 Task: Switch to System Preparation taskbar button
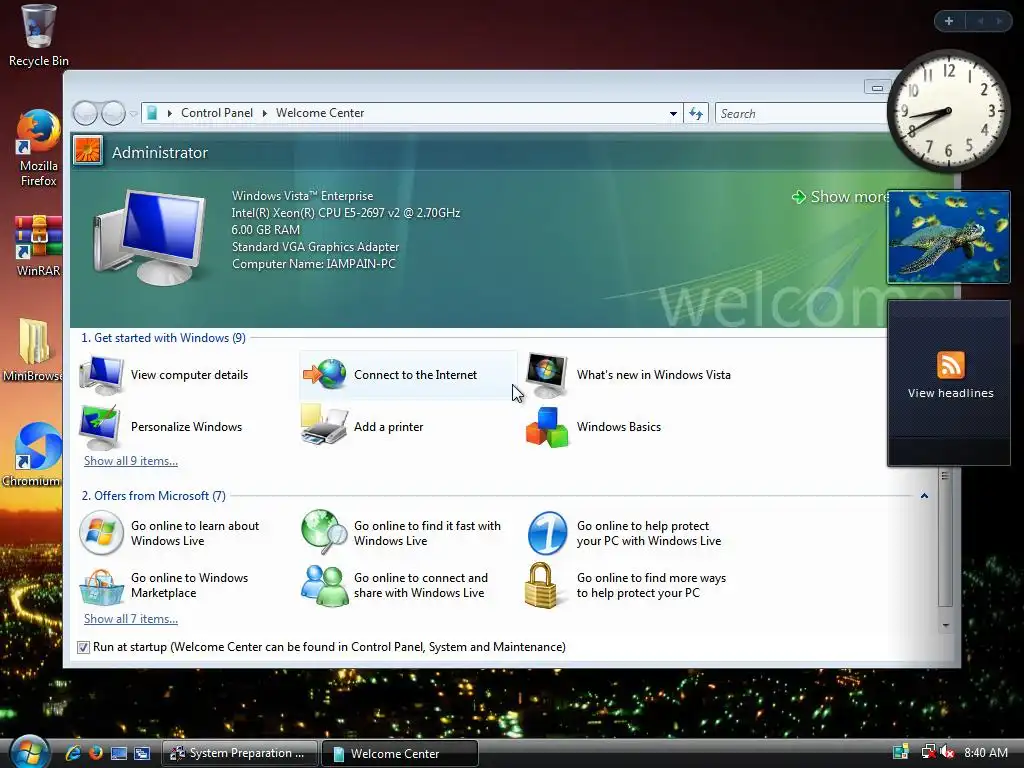tap(240, 753)
